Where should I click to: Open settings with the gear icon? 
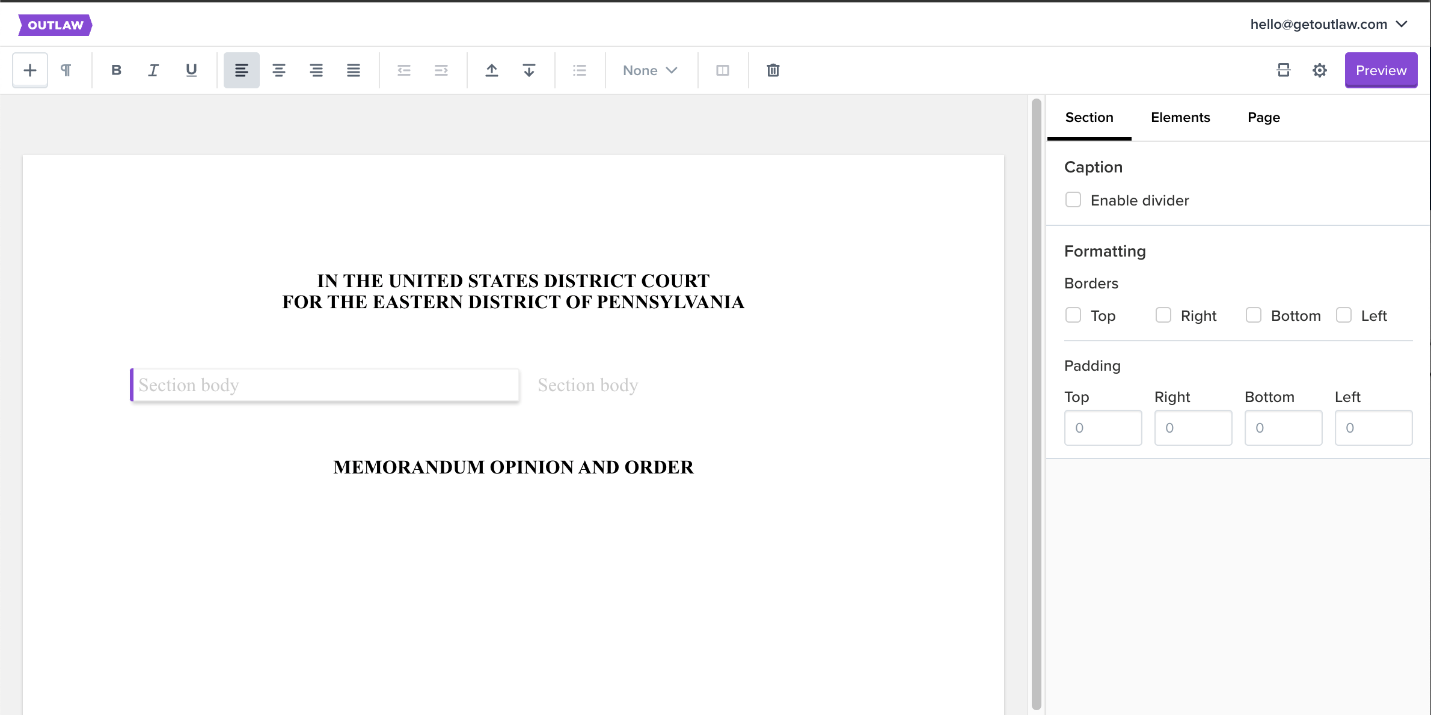1320,70
